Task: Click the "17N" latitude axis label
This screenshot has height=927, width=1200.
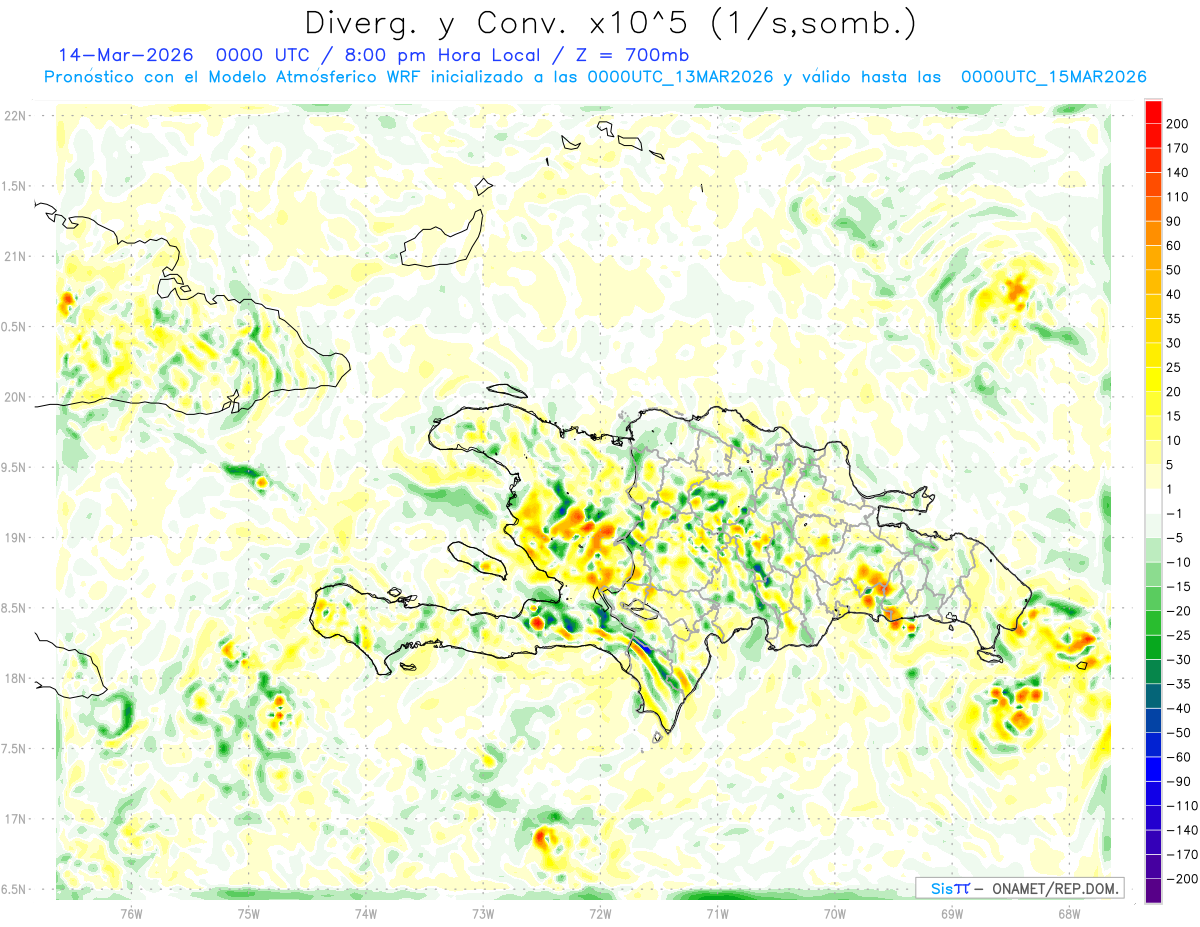Action: point(15,819)
